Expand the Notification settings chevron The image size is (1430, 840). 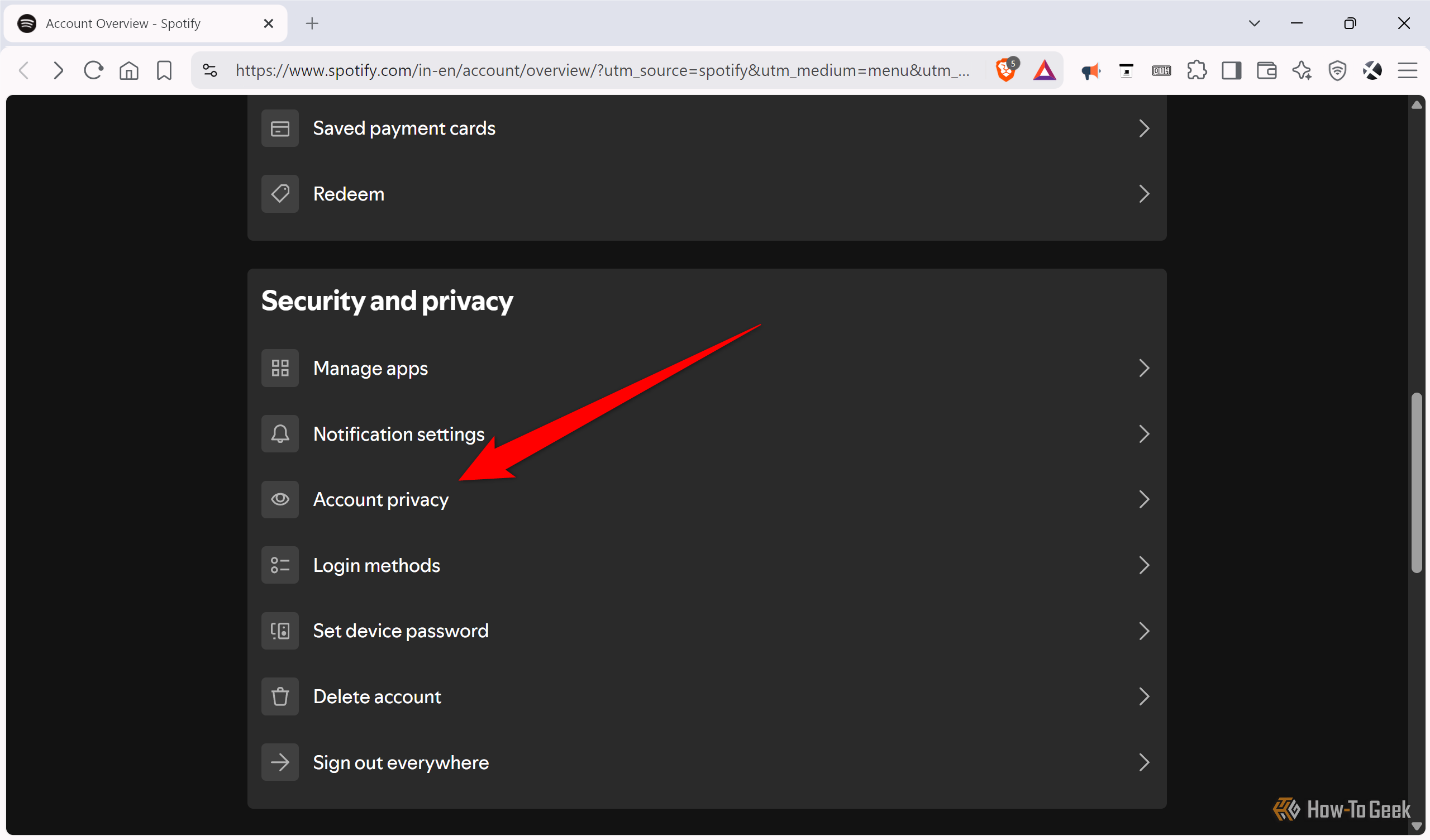click(1144, 434)
